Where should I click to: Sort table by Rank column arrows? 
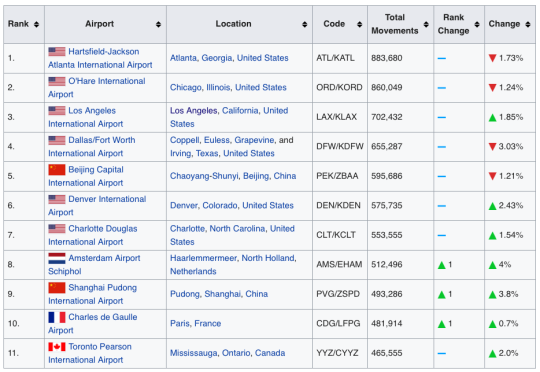(36, 24)
